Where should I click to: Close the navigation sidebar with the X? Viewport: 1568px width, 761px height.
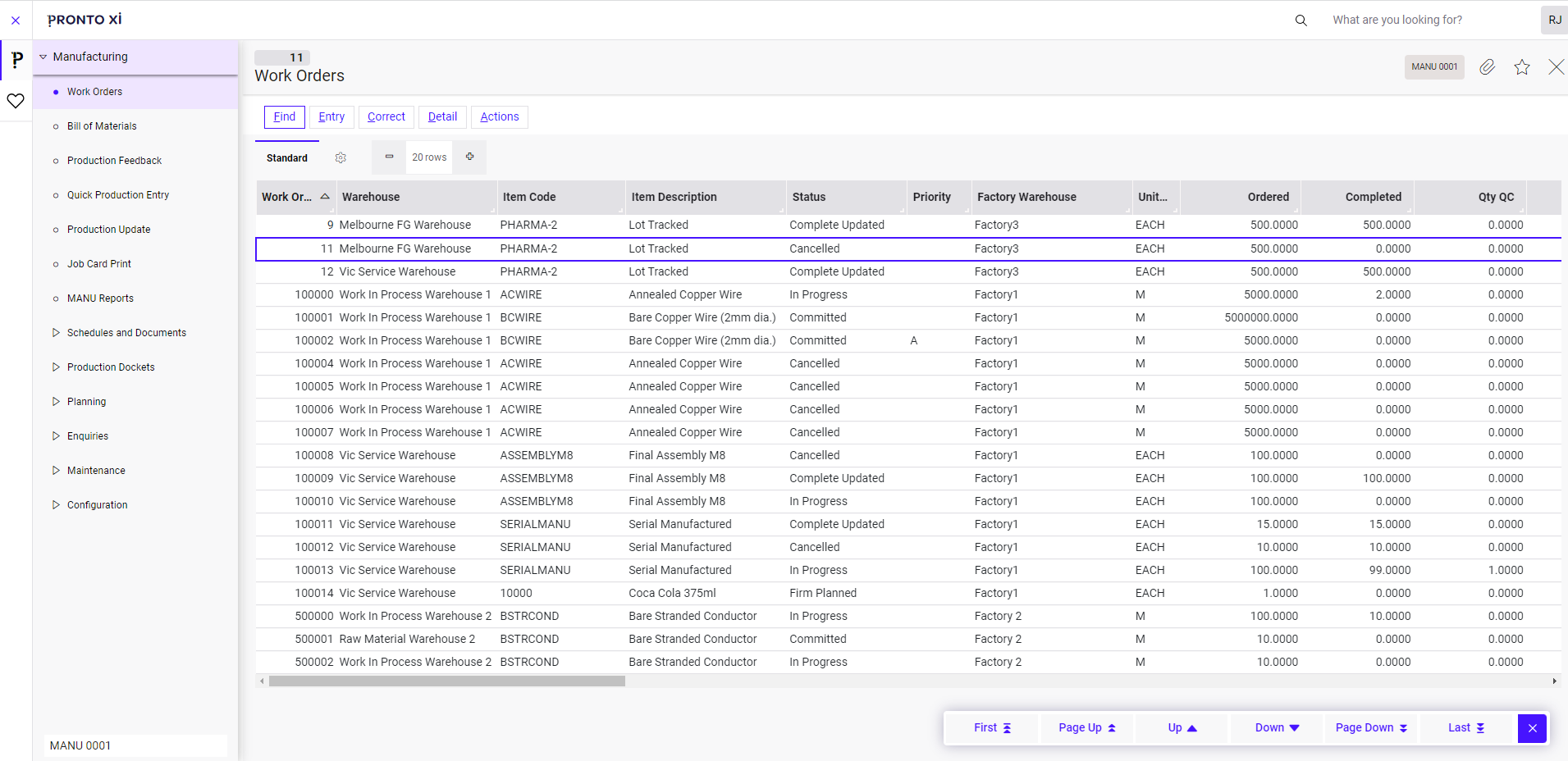pos(16,20)
